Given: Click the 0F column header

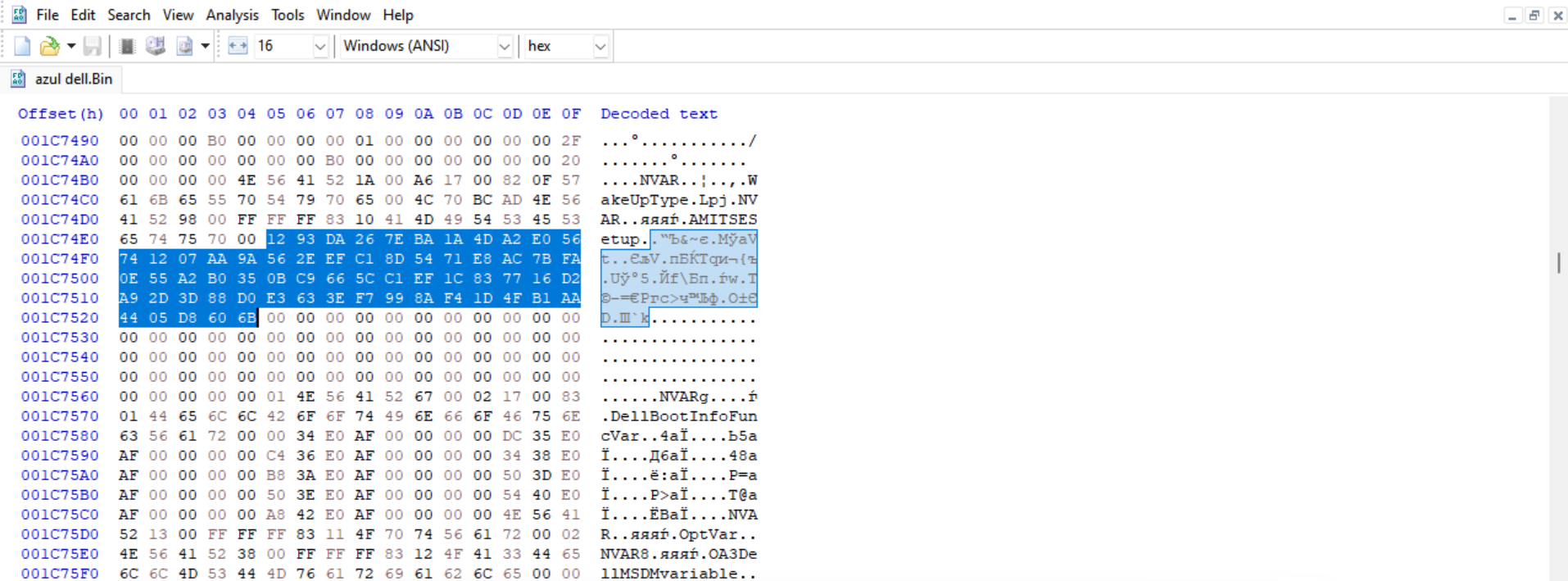Looking at the screenshot, I should tap(571, 114).
